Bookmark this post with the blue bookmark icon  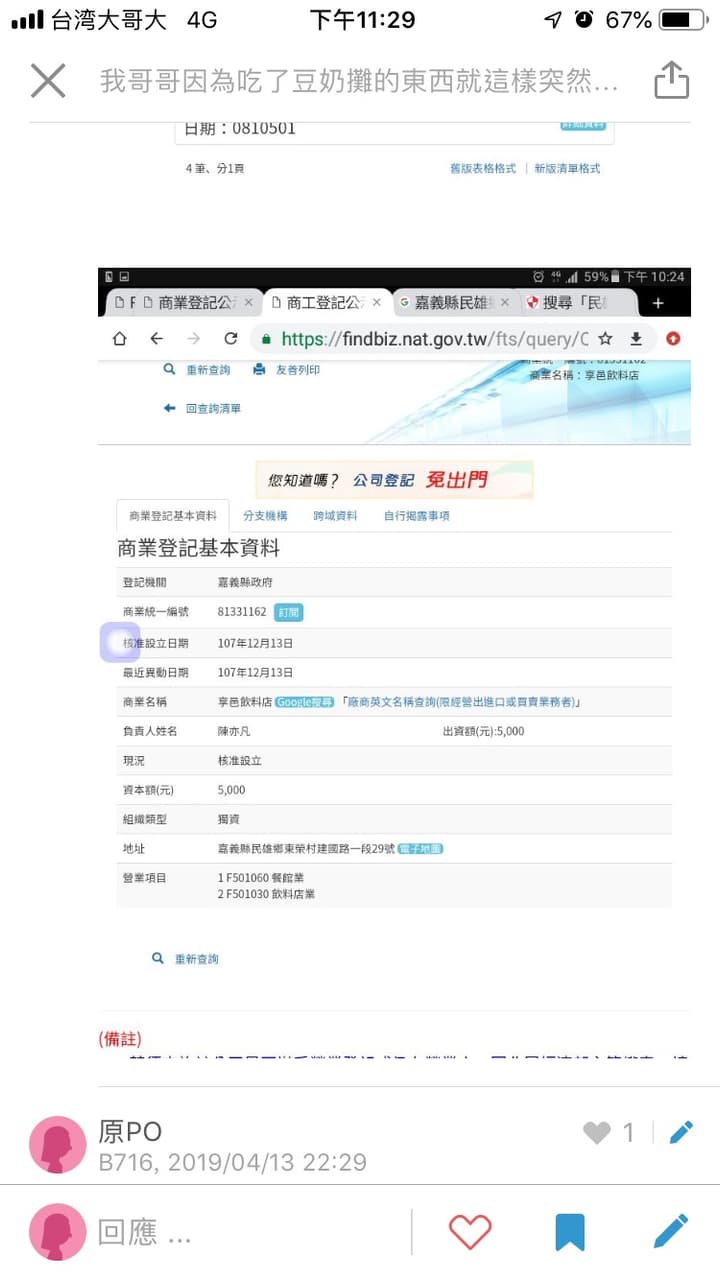[570, 1232]
